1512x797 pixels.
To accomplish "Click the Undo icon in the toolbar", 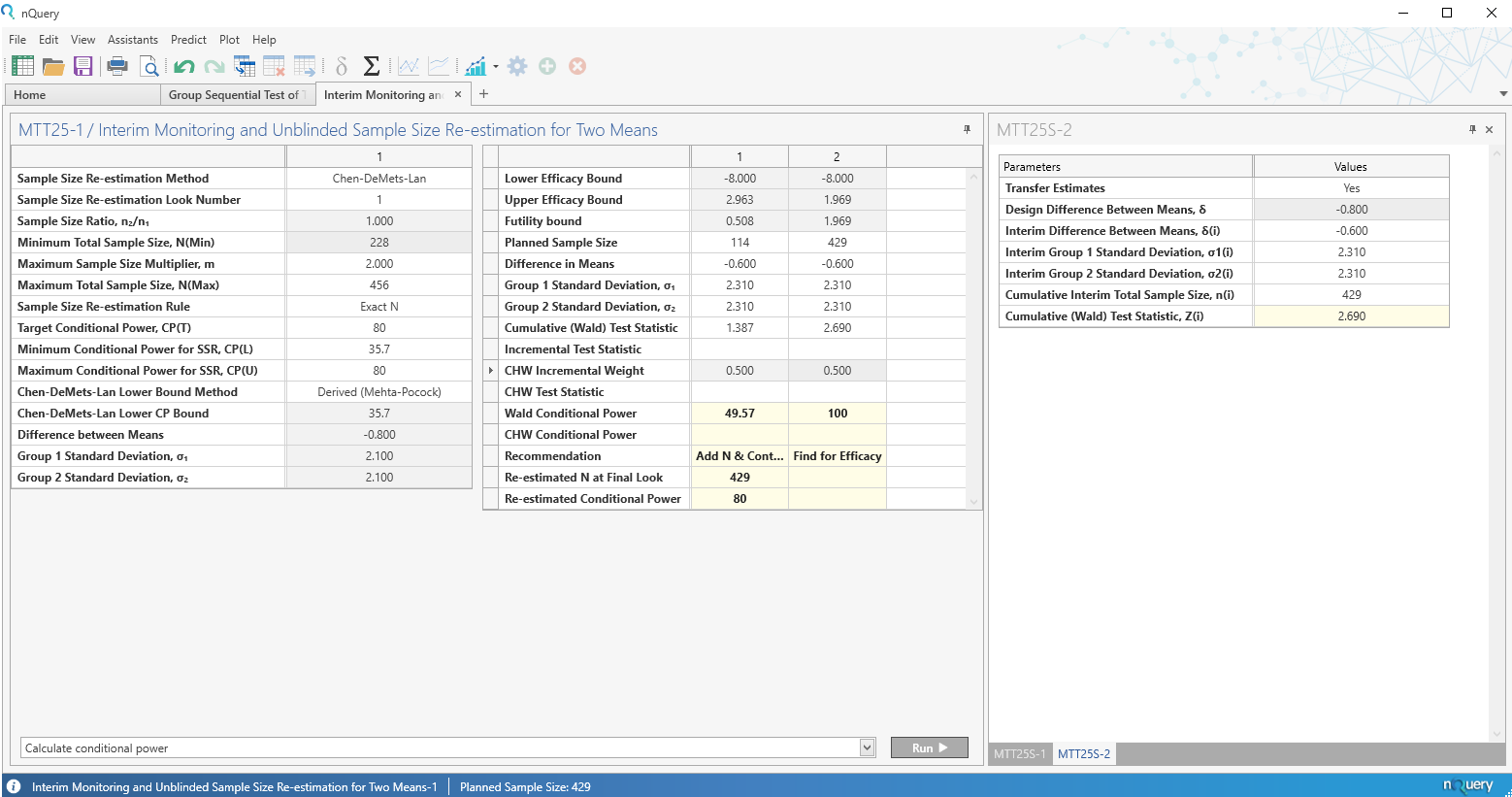I will (184, 66).
